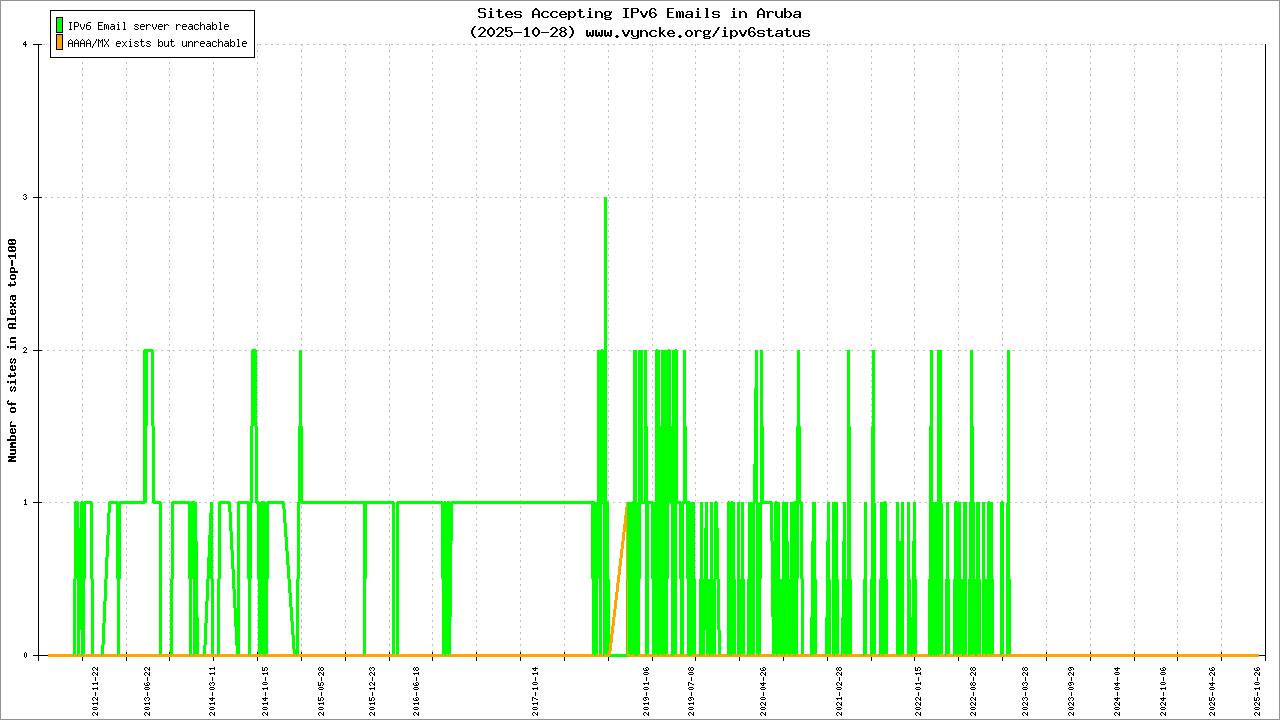Select the 2024-04-04 date label
The height and width of the screenshot is (720, 1280).
(1118, 688)
